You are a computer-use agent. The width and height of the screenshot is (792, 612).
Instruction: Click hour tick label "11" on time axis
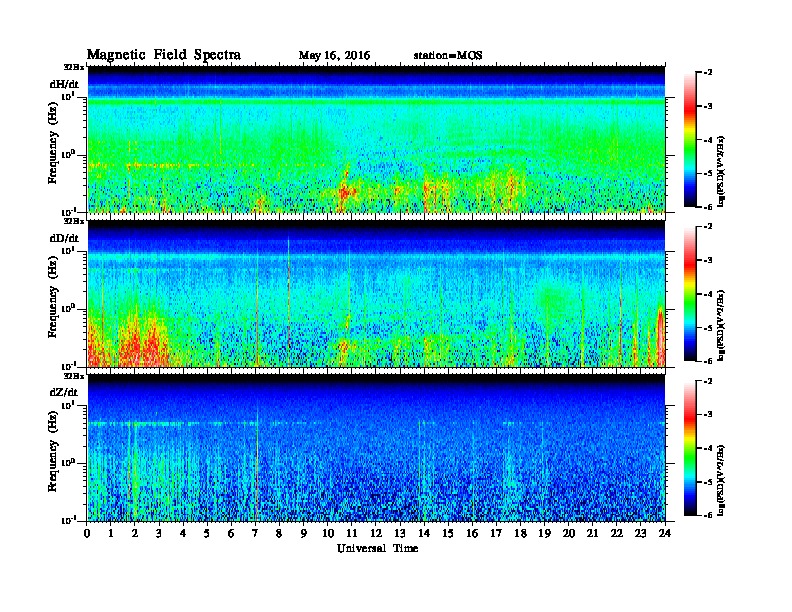352,533
